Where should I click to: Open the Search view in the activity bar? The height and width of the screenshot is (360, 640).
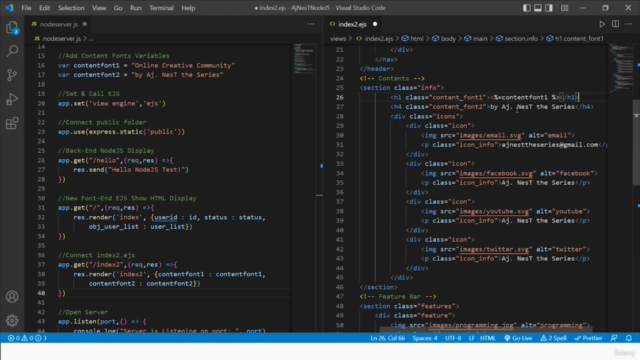(12, 51)
